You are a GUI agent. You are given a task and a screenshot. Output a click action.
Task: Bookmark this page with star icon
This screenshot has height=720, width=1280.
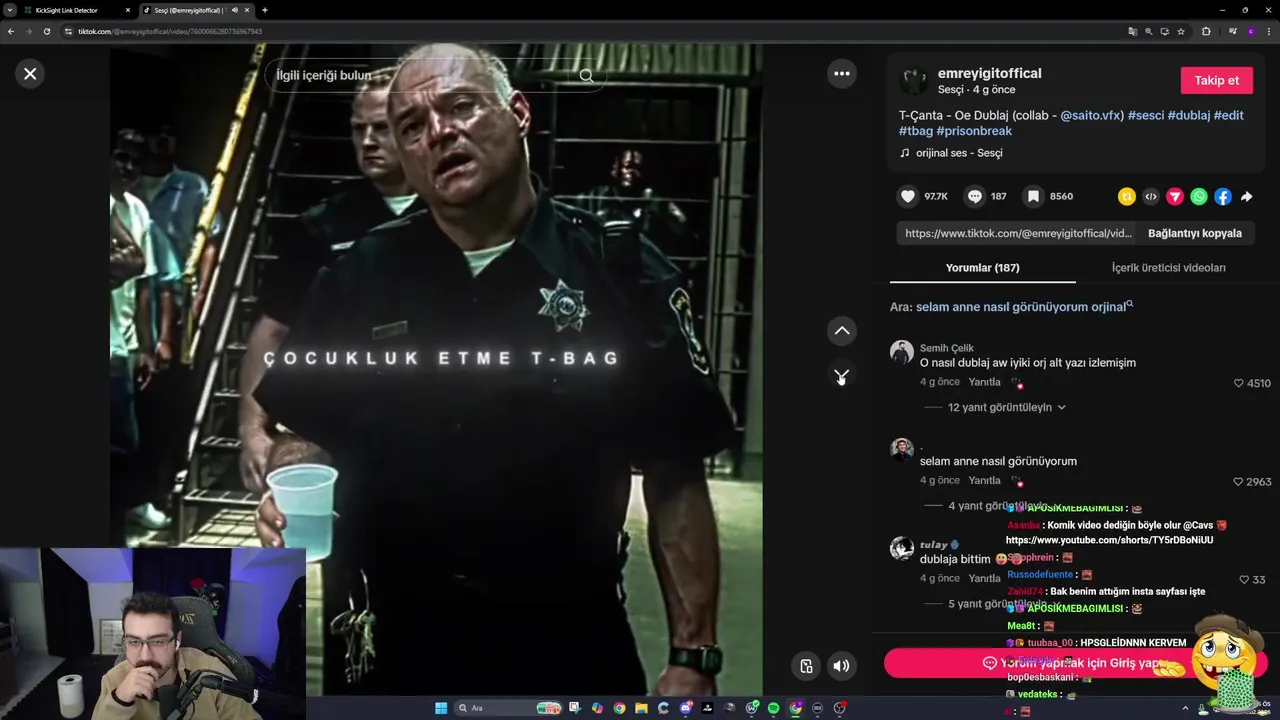pyautogui.click(x=1181, y=31)
